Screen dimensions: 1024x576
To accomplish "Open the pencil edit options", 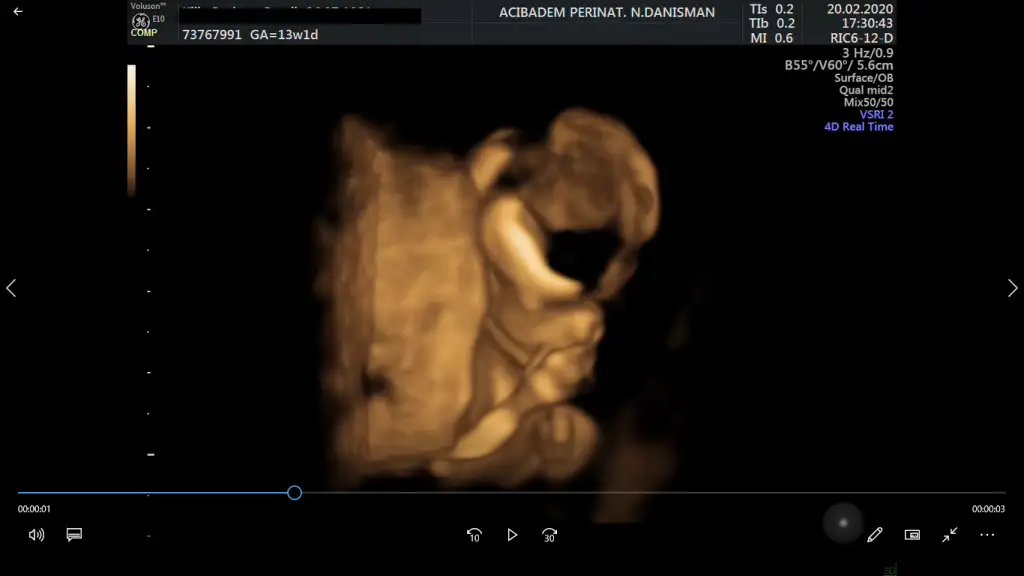I will point(875,535).
